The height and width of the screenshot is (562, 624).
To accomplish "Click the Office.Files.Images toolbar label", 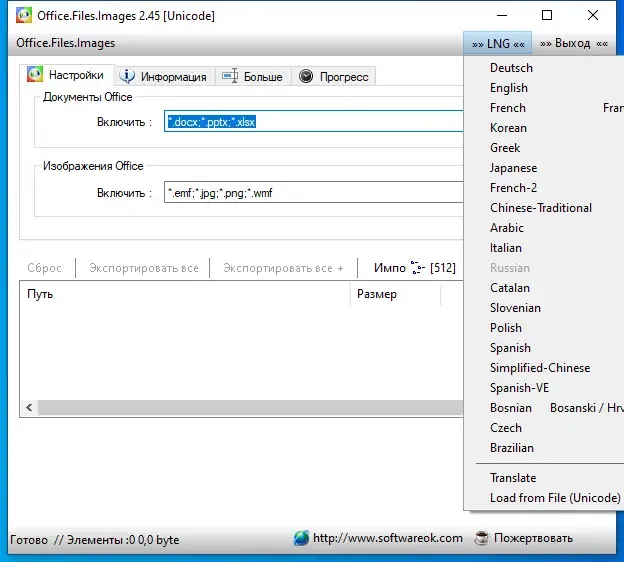I will coord(65,43).
